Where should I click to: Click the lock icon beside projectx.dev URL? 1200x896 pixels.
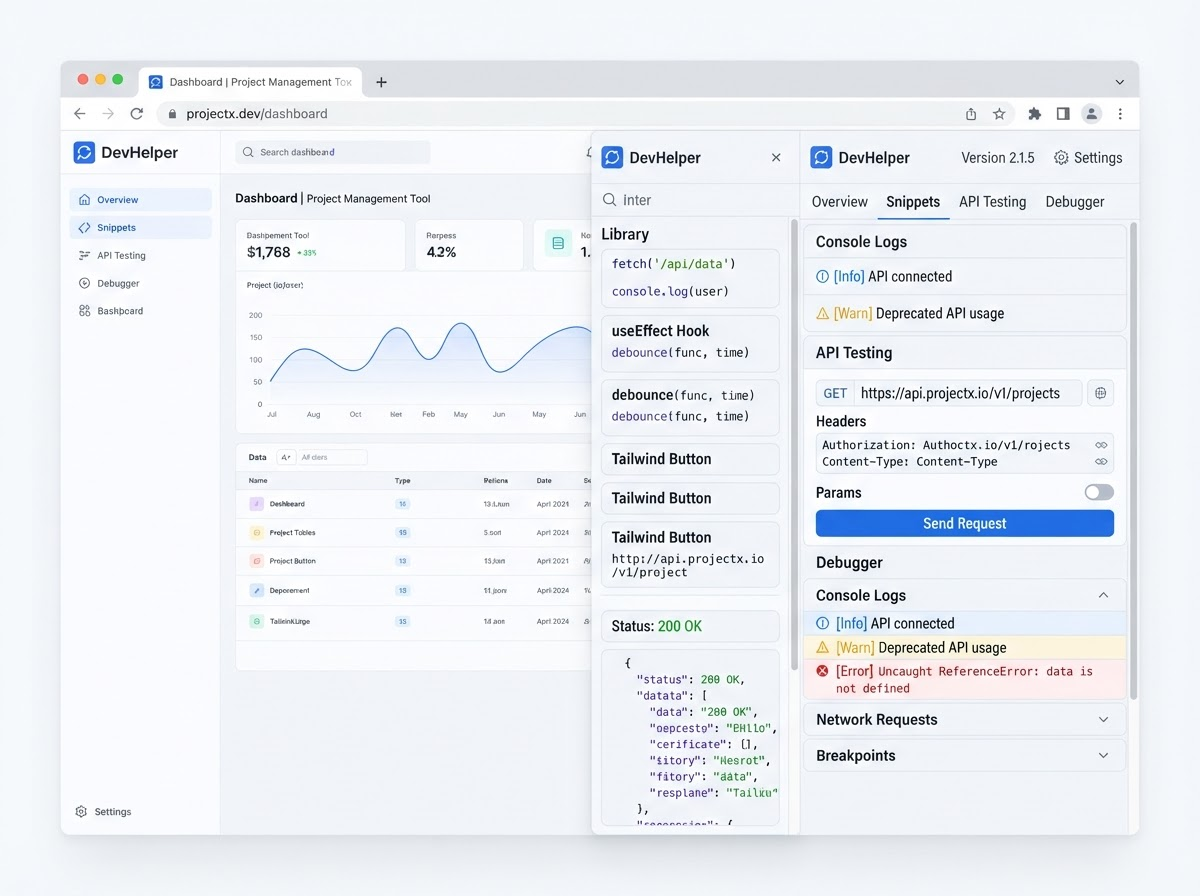pos(172,114)
